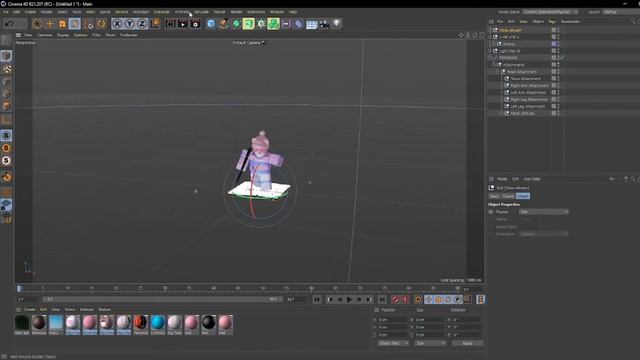
Task: Click the viewport move-camera navigation icon
Action: tap(461, 36)
